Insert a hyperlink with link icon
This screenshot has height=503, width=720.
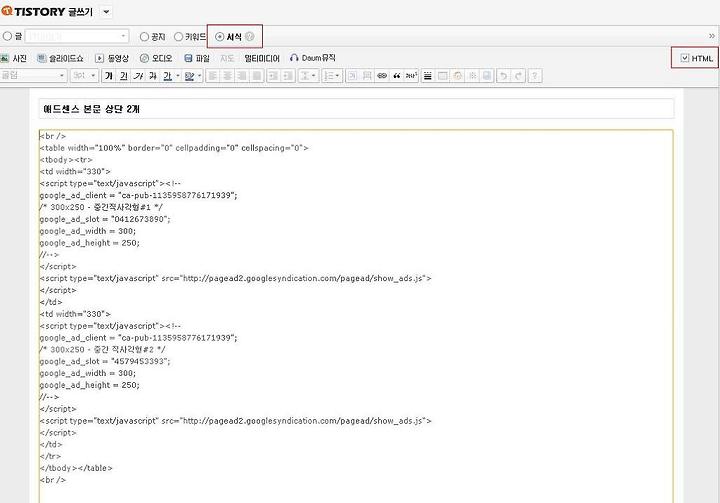tap(382, 76)
